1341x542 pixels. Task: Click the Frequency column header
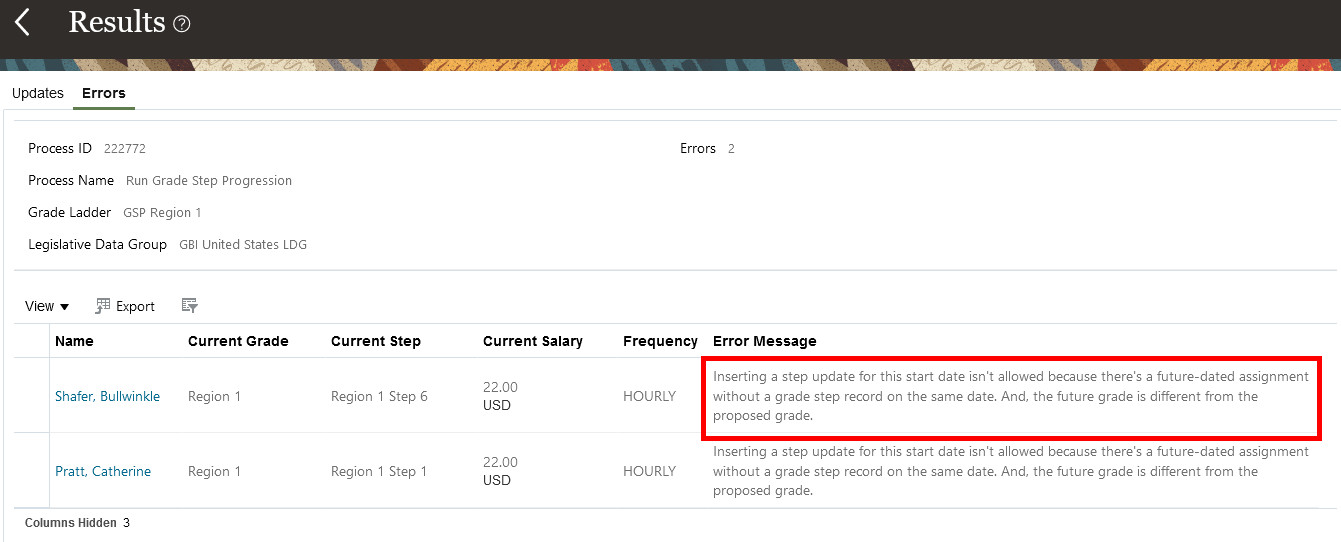tap(660, 341)
